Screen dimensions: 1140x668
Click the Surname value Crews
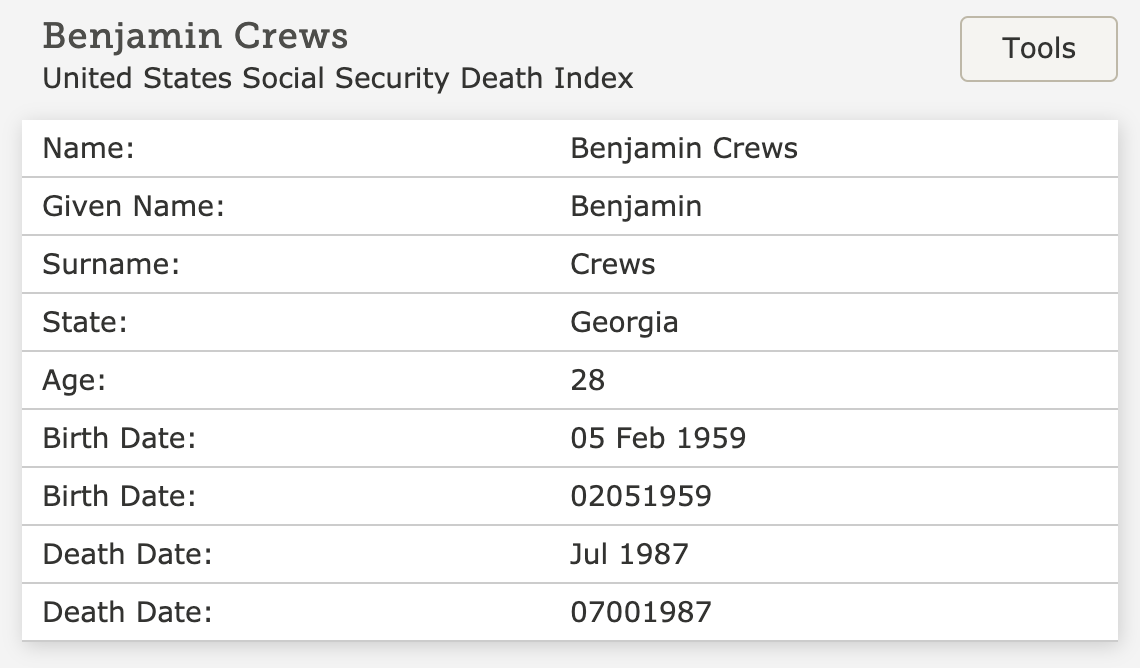612,264
